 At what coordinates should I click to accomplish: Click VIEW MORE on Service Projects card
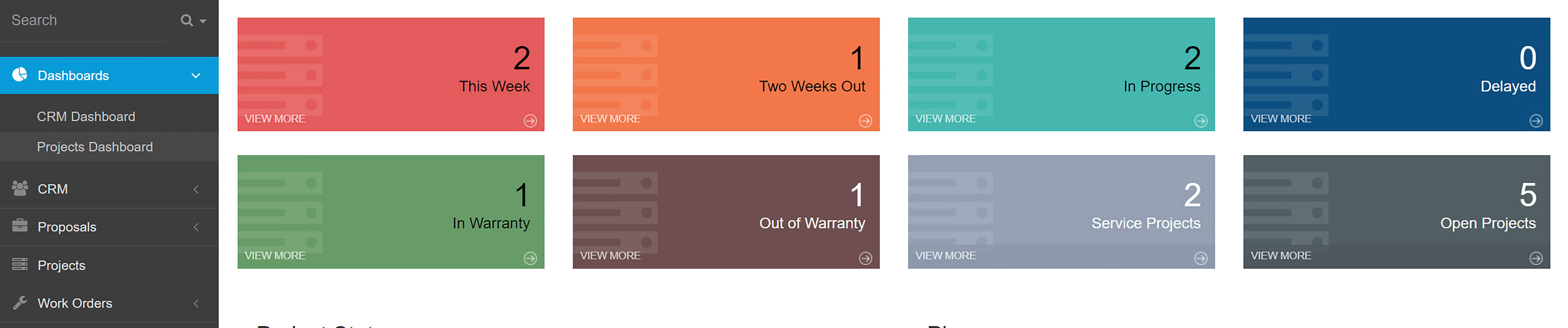click(x=946, y=256)
